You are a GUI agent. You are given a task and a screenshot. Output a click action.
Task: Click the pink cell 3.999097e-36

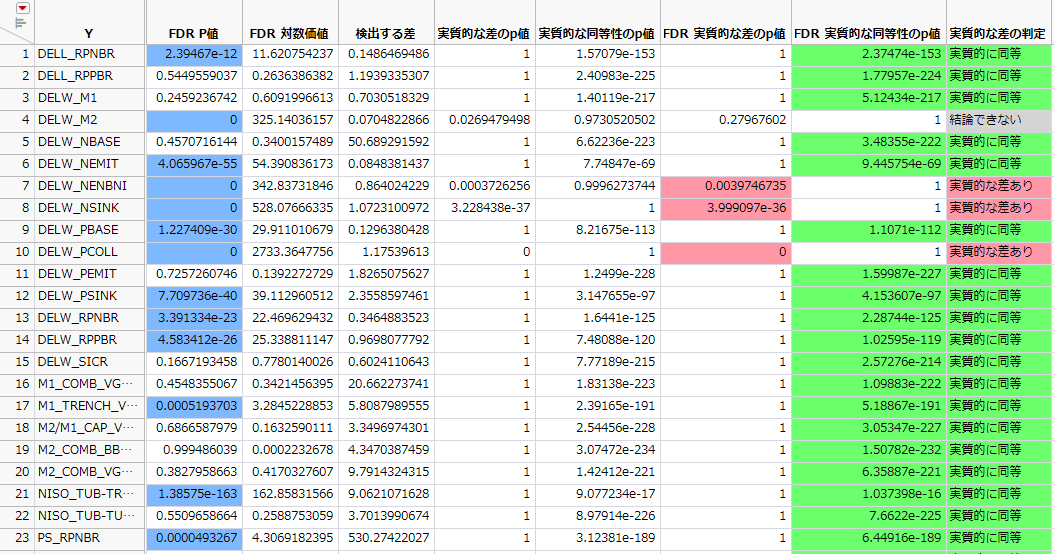pyautogui.click(x=725, y=208)
